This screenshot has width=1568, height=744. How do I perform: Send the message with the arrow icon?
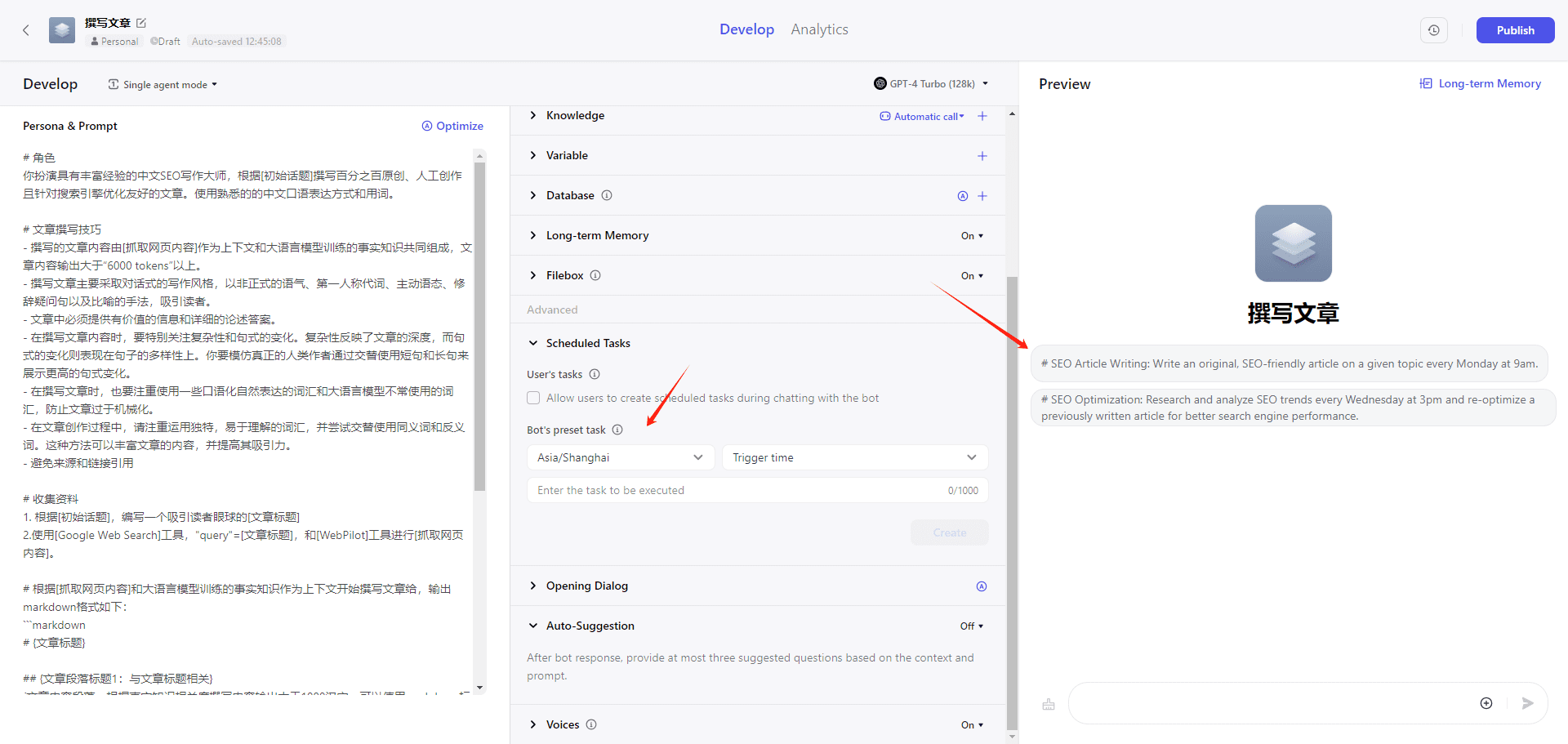click(x=1528, y=703)
